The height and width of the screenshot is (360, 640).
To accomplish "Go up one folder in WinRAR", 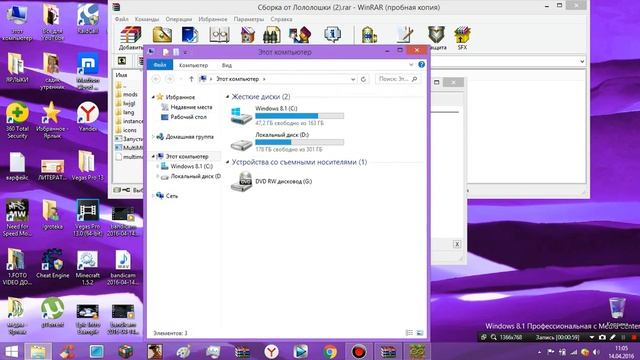I will pyautogui.click(x=122, y=61).
